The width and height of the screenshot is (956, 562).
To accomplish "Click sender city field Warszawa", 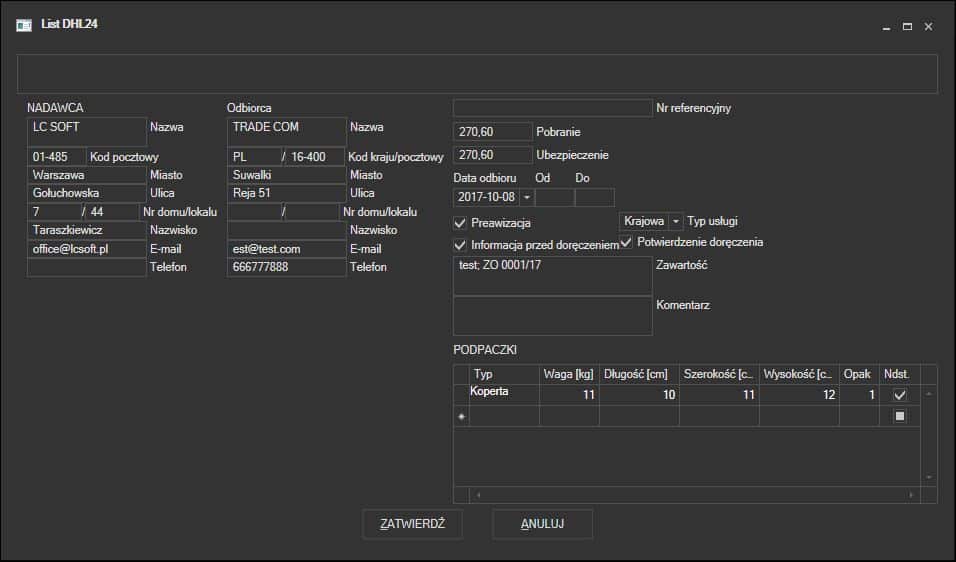I will (87, 175).
